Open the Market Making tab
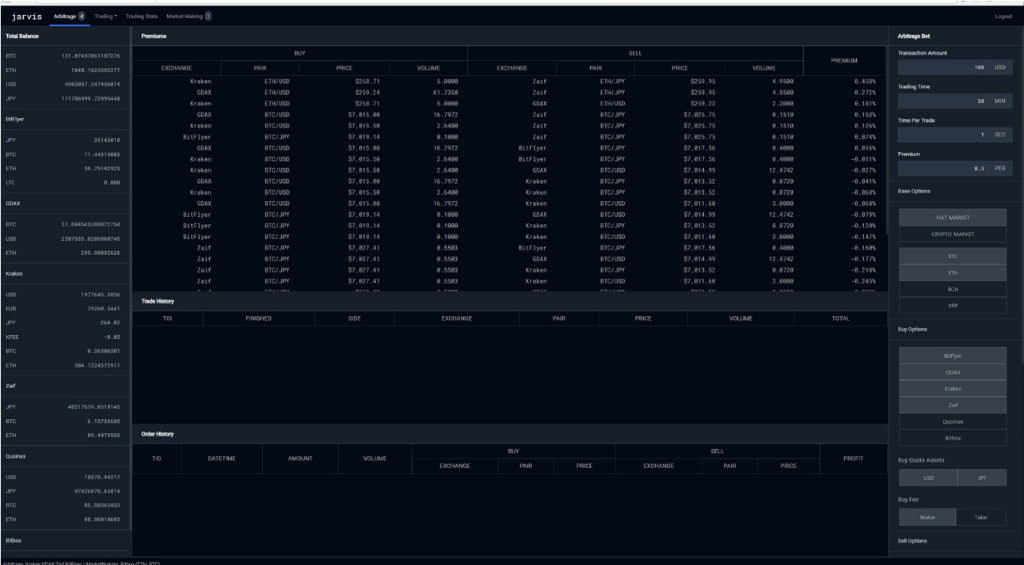 (187, 17)
